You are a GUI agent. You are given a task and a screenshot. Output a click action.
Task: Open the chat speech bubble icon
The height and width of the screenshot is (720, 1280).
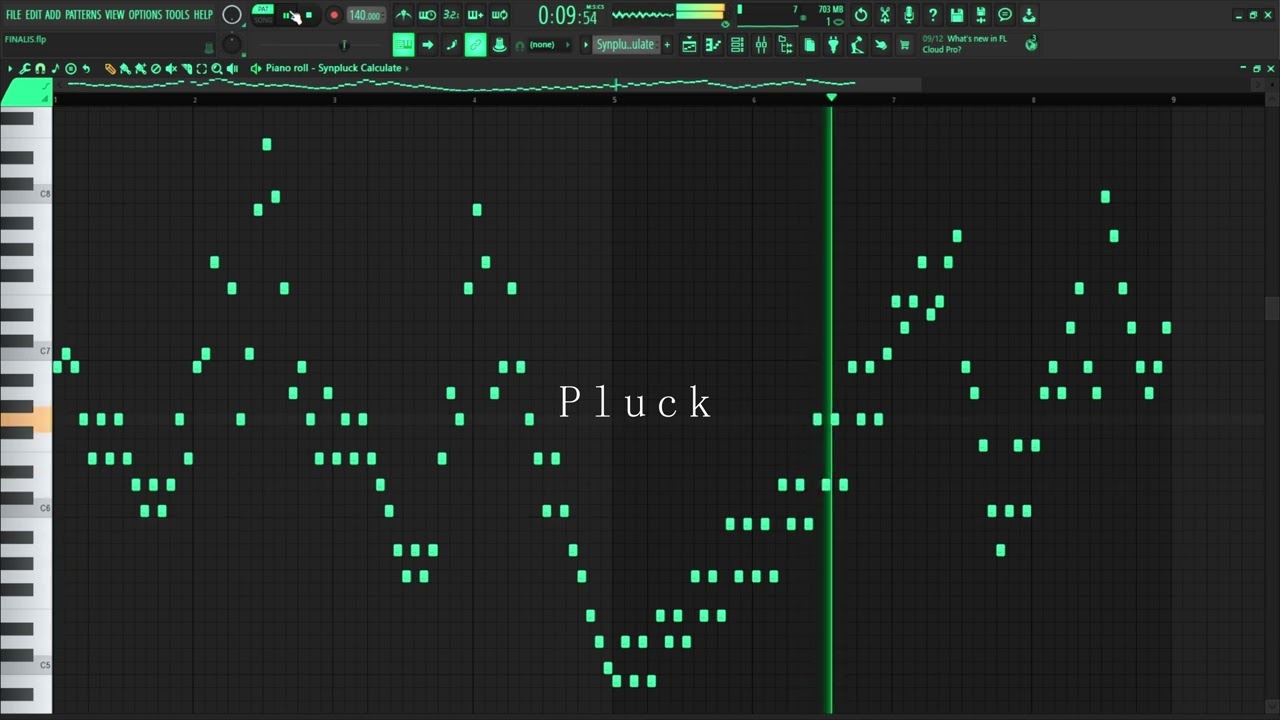coord(1005,15)
